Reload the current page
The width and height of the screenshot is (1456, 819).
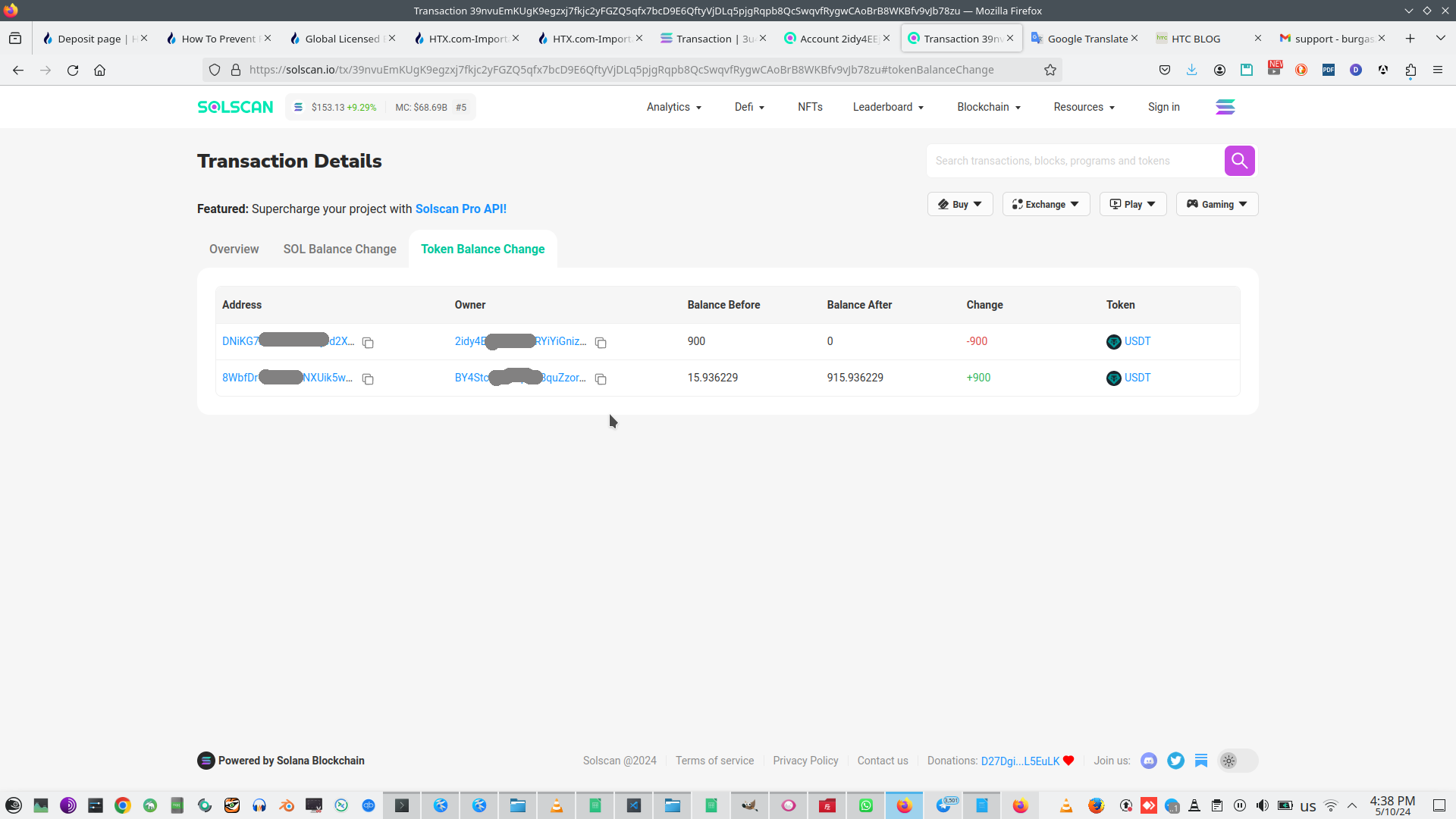pyautogui.click(x=73, y=70)
